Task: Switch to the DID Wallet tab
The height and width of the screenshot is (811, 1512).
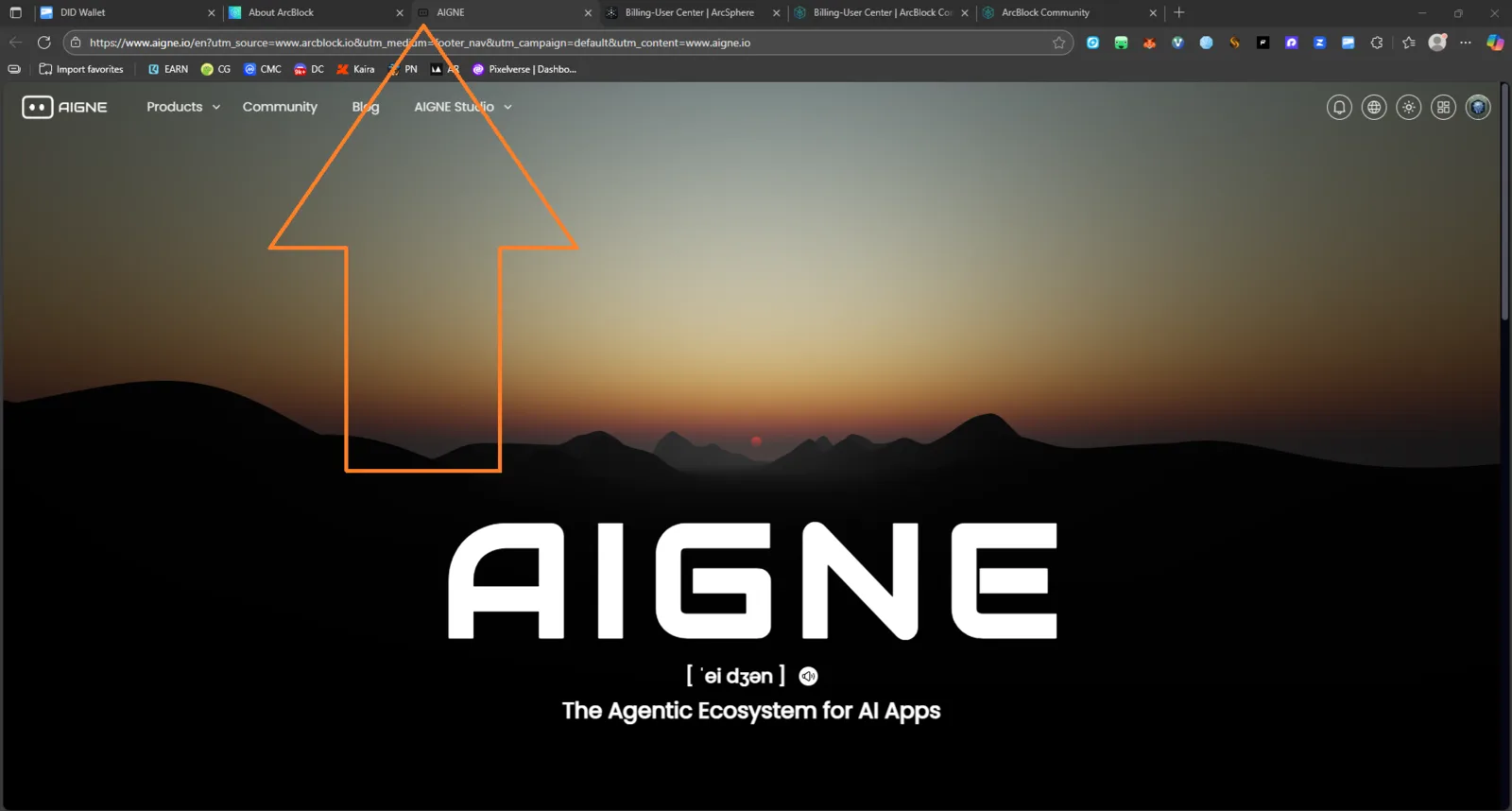Action: pyautogui.click(x=128, y=12)
